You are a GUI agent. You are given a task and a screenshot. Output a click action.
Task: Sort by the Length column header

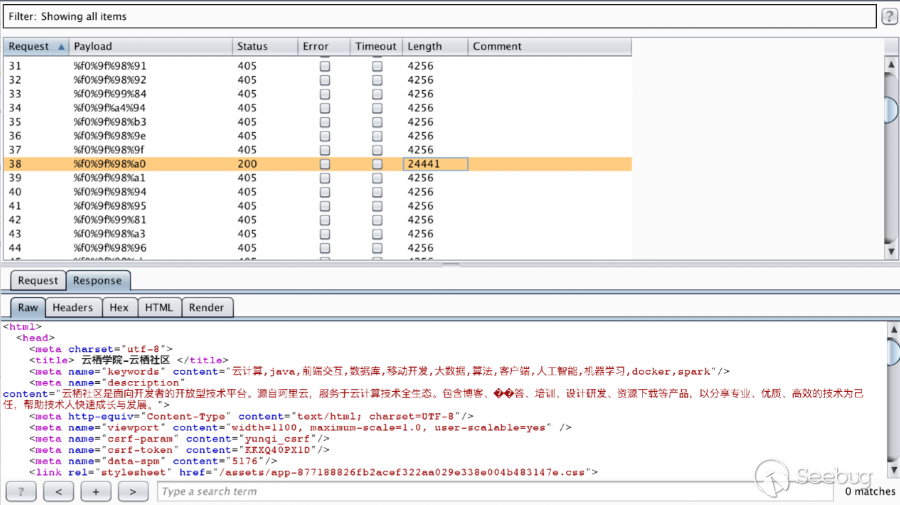point(436,47)
